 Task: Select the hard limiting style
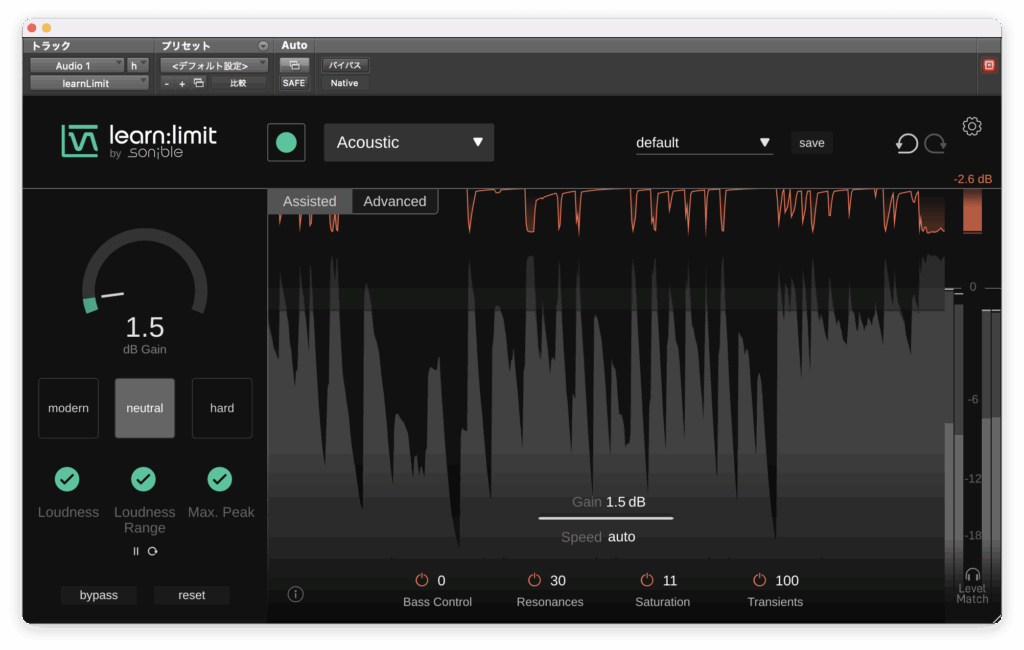coord(222,408)
